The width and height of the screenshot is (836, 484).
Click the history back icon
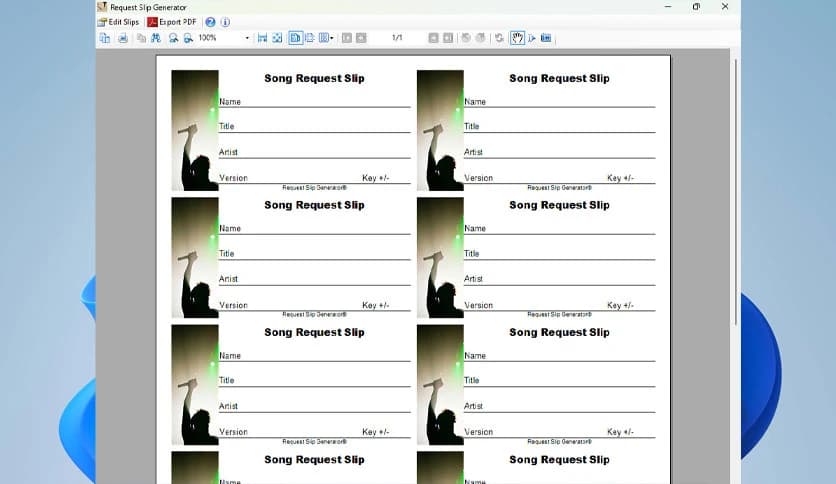[466, 38]
